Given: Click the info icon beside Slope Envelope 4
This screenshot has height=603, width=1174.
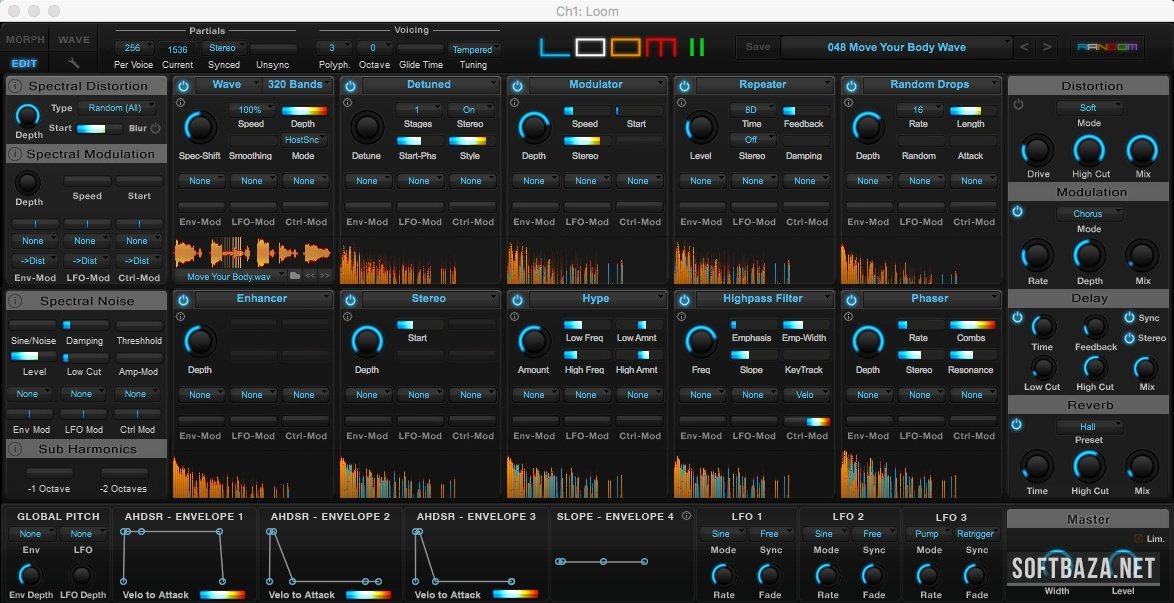Looking at the screenshot, I should (686, 517).
